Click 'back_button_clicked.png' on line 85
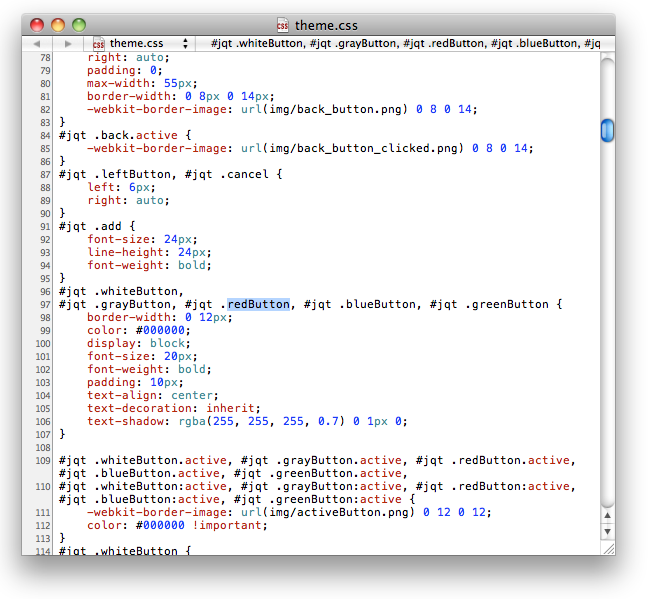648x599 pixels. point(377,148)
